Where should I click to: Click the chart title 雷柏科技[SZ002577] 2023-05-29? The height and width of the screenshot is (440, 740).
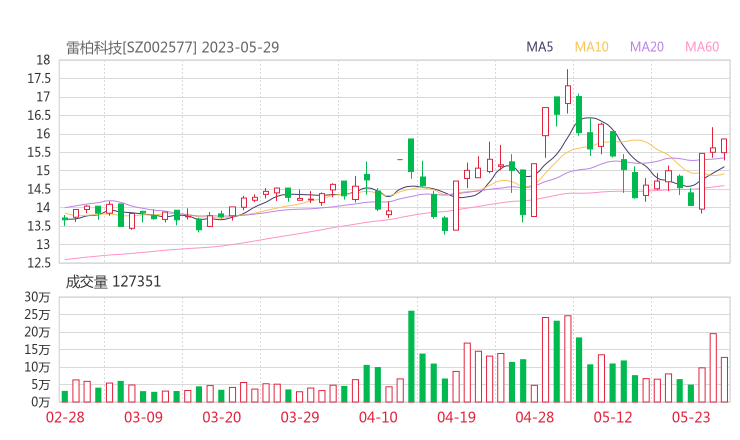173,48
